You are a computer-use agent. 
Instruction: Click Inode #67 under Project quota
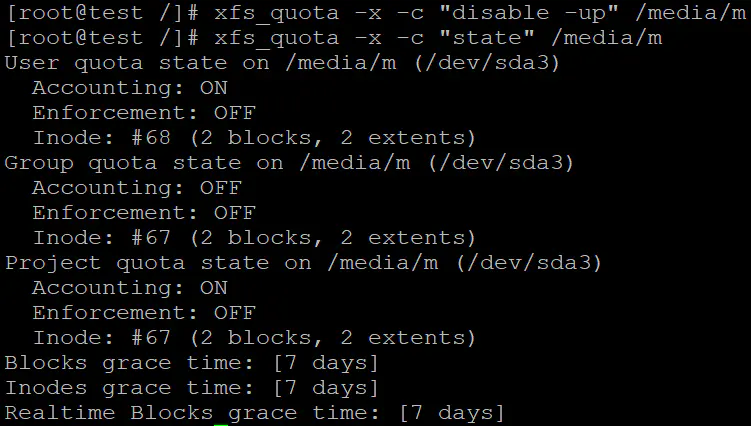(101, 338)
